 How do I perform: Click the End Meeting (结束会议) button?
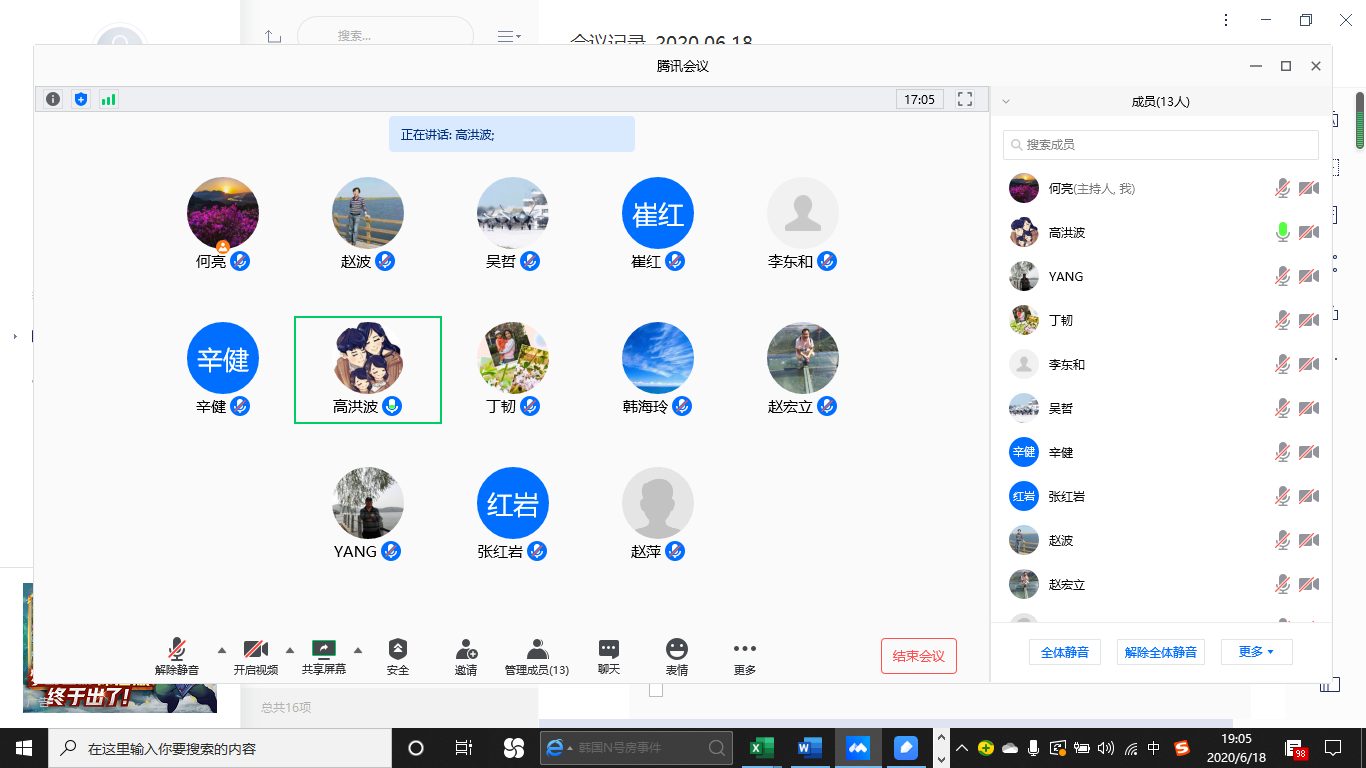pyautogui.click(x=918, y=656)
